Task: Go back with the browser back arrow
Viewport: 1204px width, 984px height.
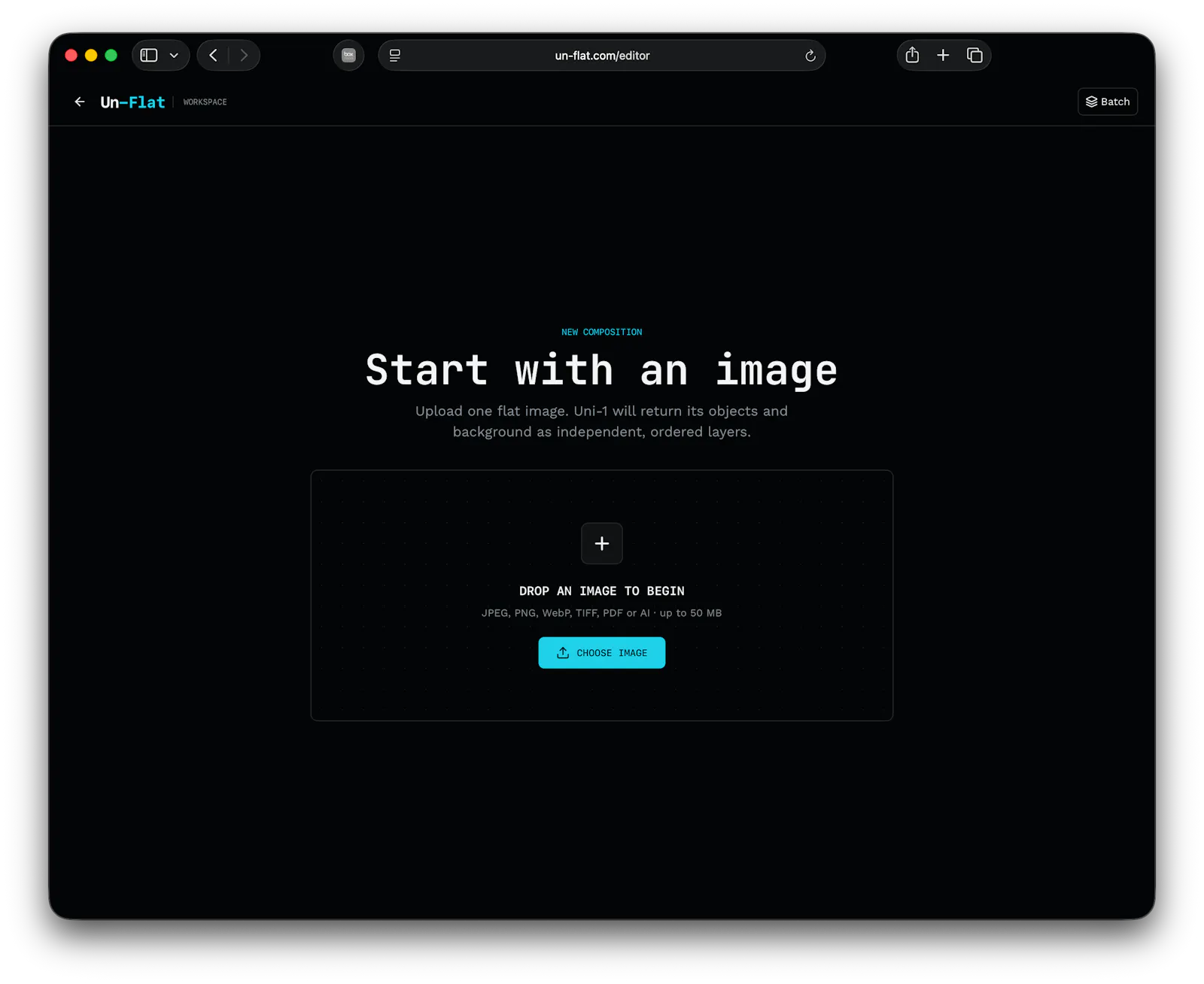Action: 214,56
